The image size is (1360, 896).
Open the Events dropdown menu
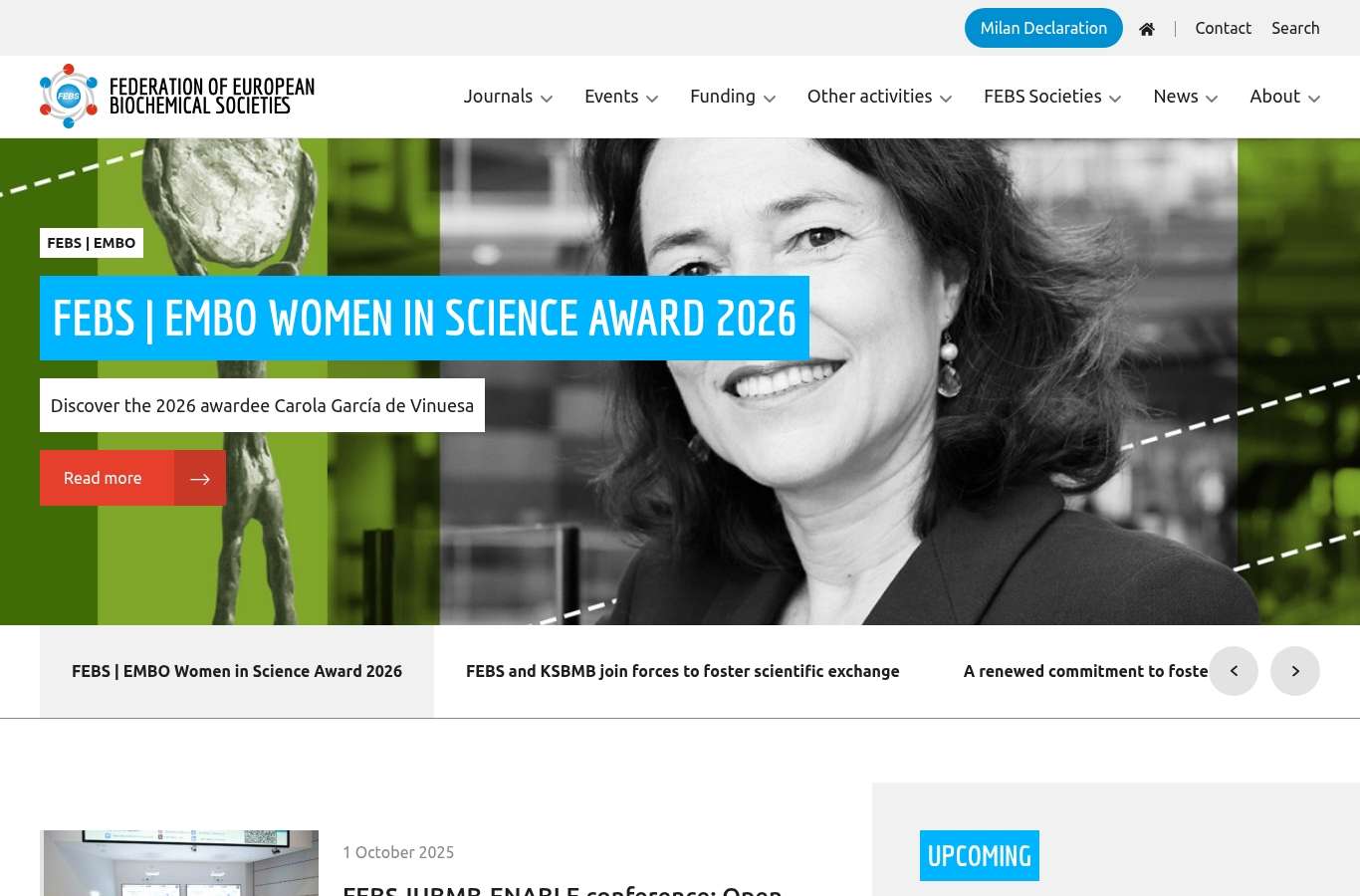[x=621, y=97]
